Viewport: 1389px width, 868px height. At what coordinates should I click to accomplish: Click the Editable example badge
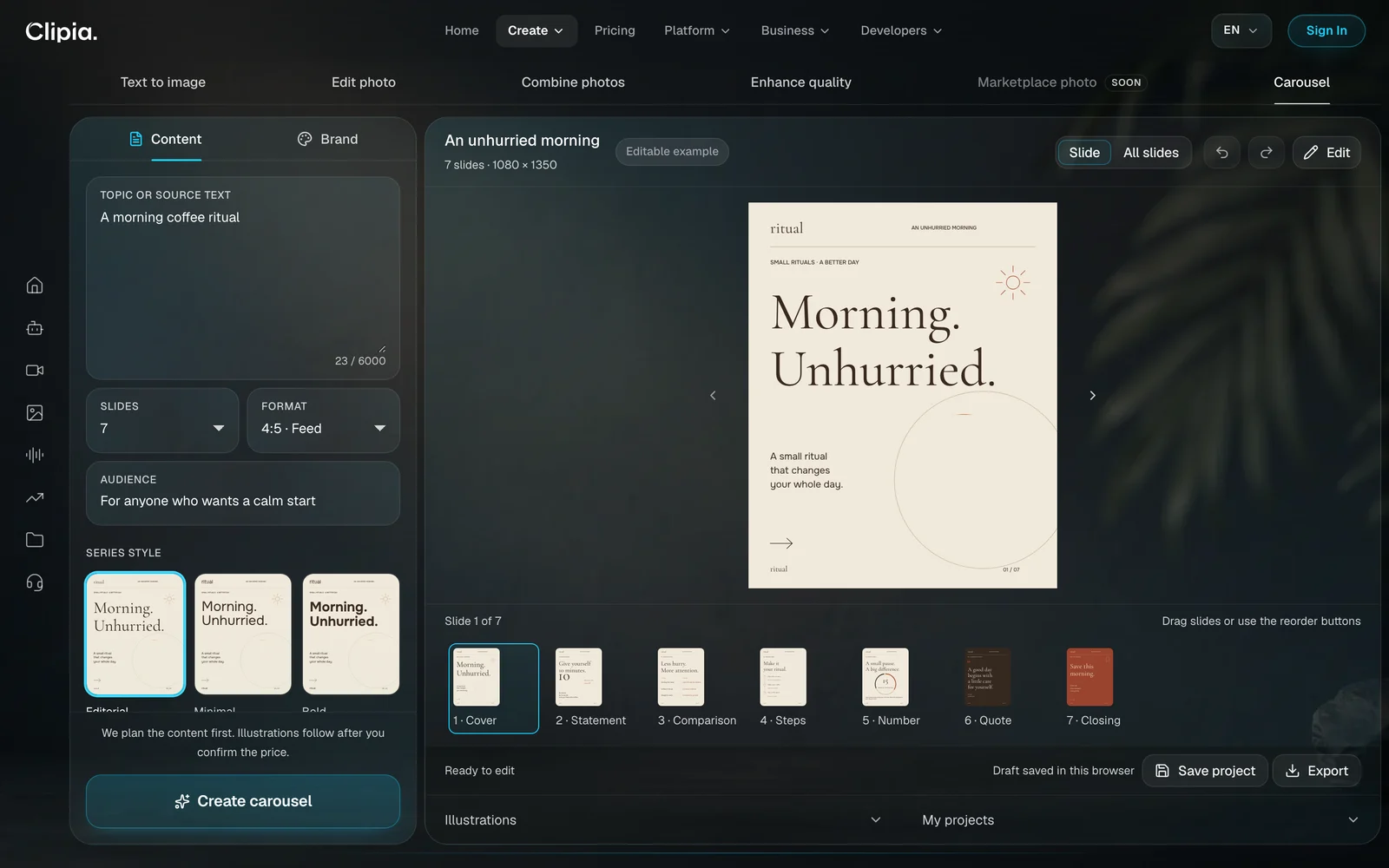tap(672, 152)
